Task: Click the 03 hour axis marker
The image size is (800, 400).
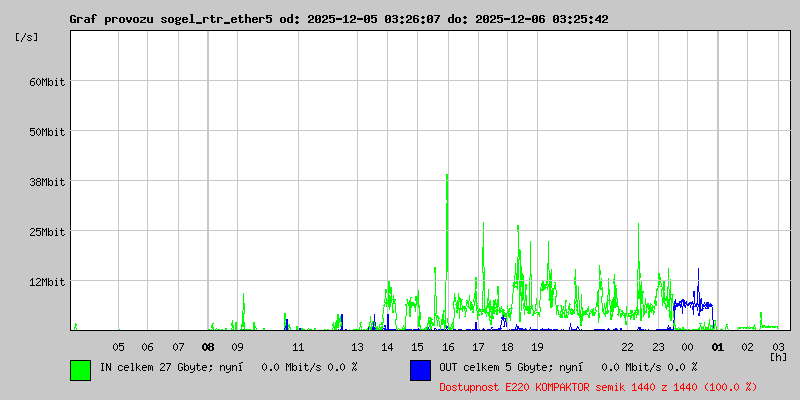Action: 777,347
